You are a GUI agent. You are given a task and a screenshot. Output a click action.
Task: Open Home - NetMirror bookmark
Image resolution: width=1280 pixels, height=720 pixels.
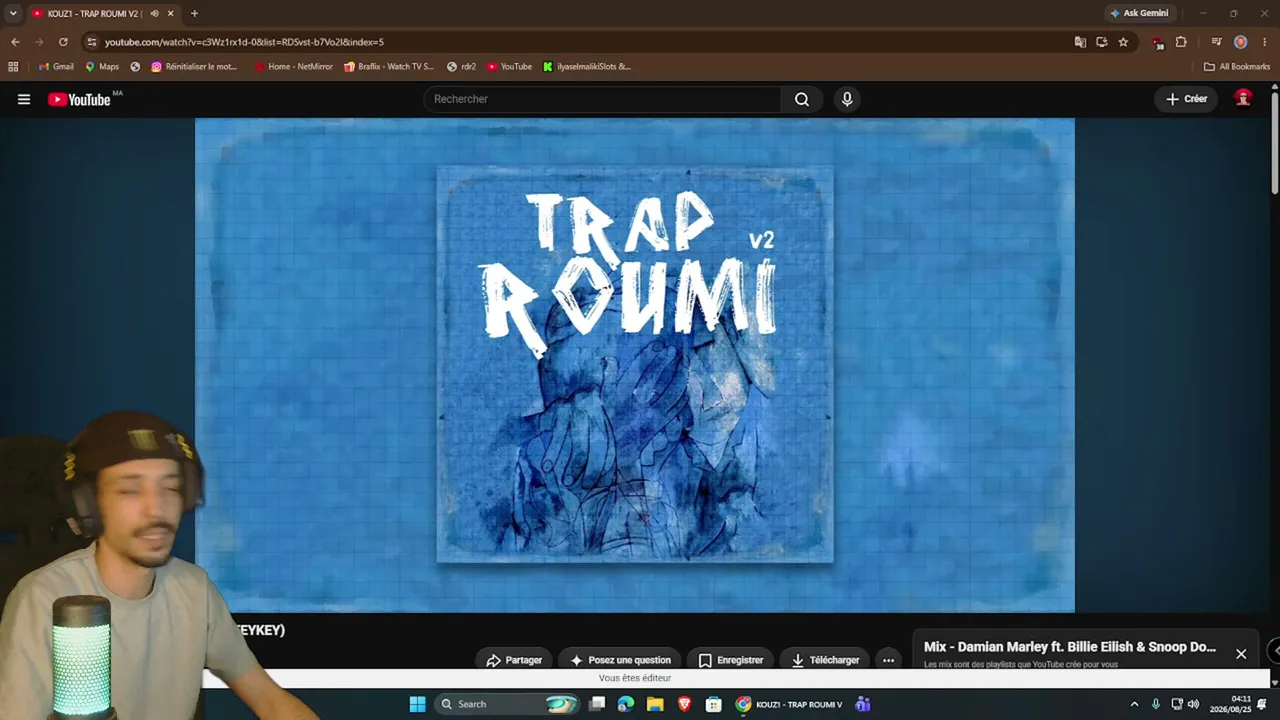point(294,67)
